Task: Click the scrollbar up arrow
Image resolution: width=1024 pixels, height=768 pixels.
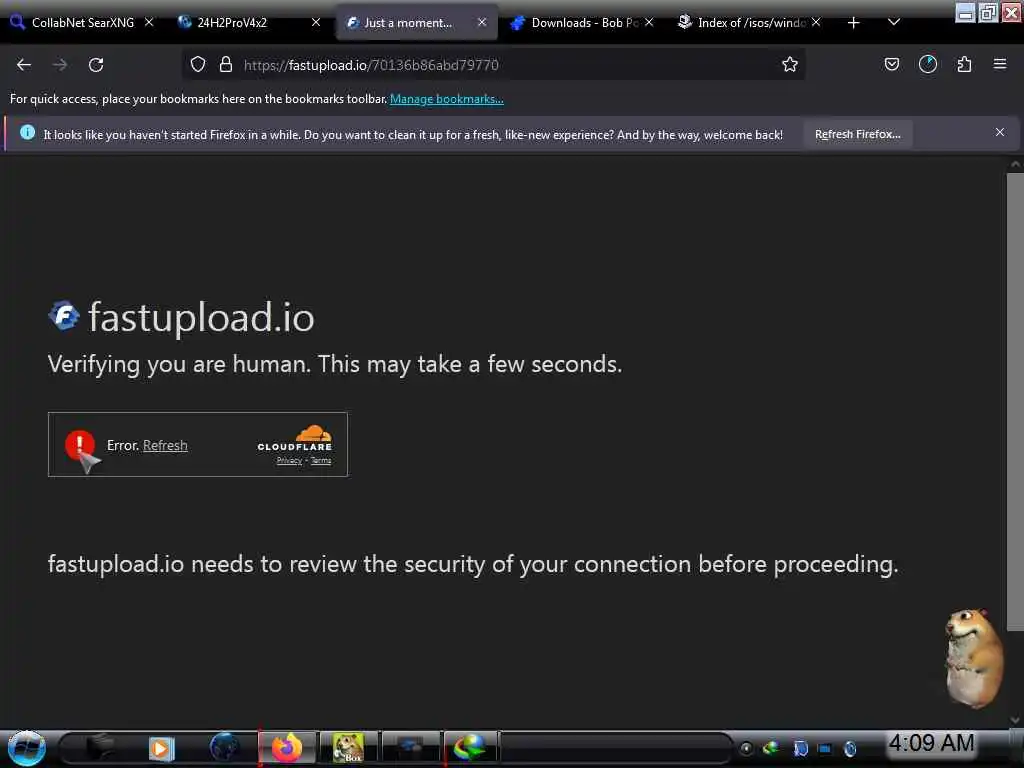Action: pyautogui.click(x=1015, y=165)
